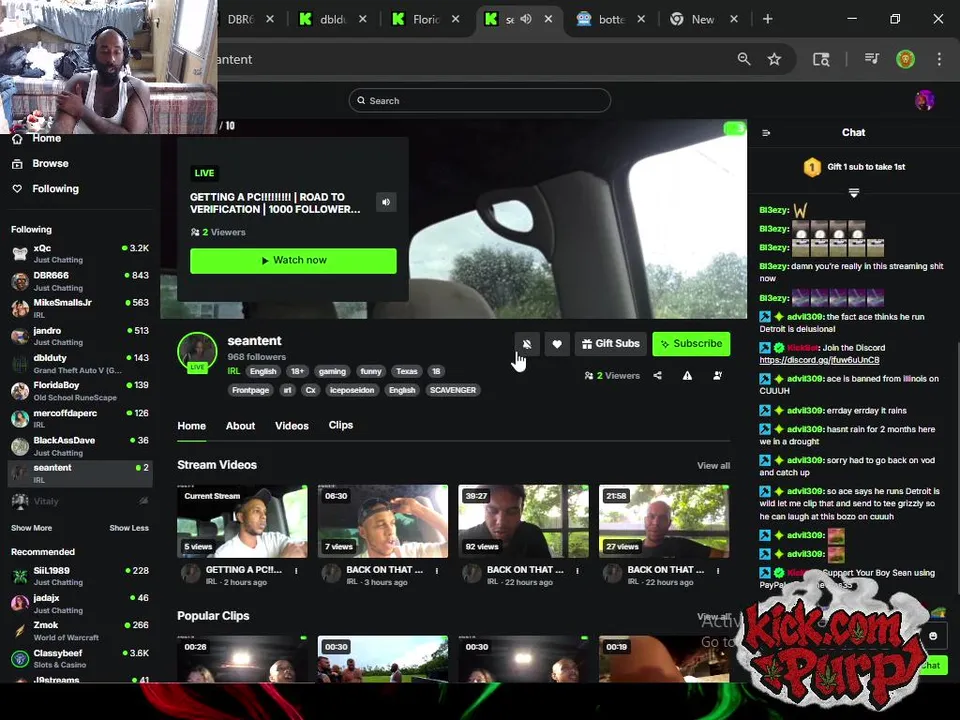Open mercoffdaperc channel in sidebar

pyautogui.click(x=80, y=418)
